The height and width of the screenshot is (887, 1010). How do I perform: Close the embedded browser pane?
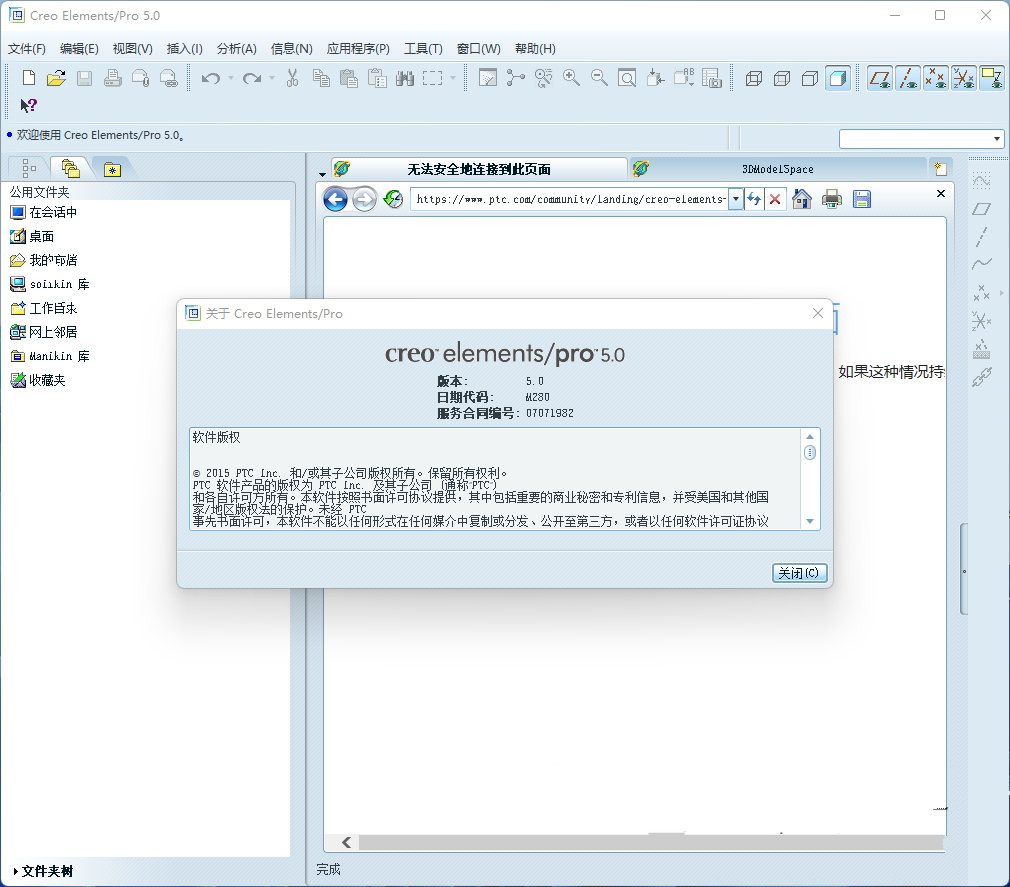[940, 193]
